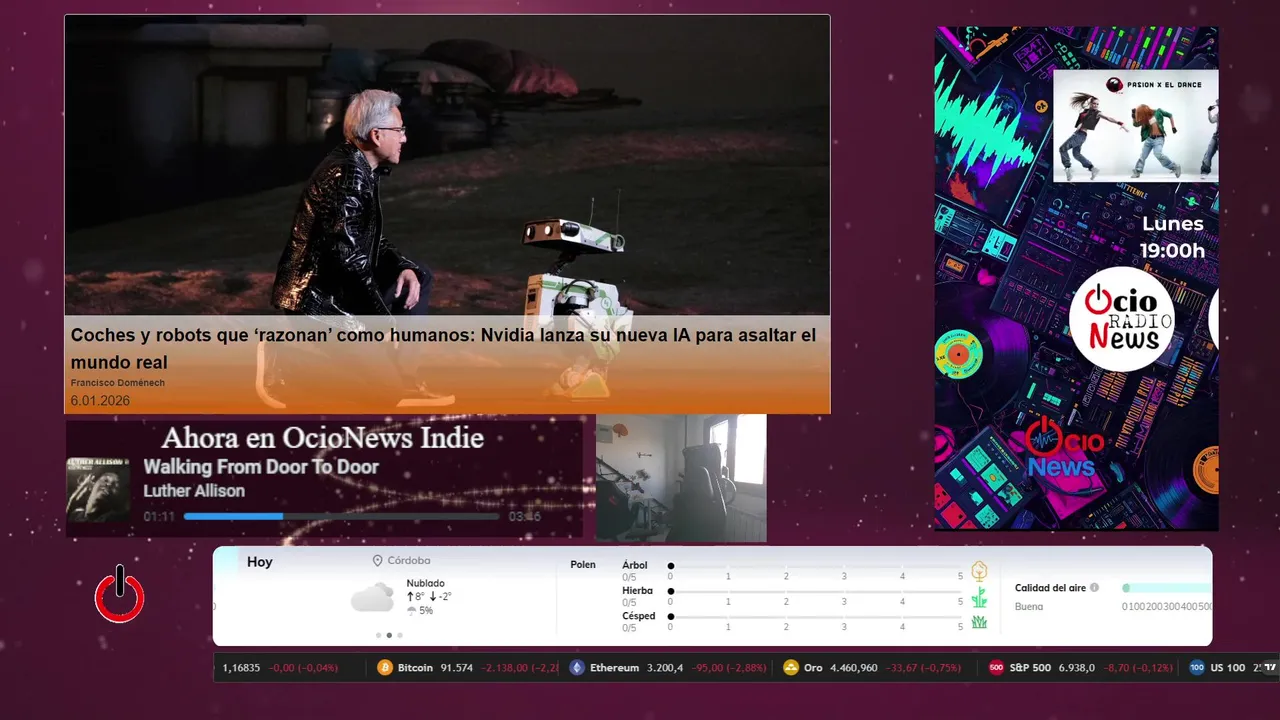This screenshot has width=1280, height=720.
Task: Click the song title Walking From Door To Door
Action: (x=261, y=467)
